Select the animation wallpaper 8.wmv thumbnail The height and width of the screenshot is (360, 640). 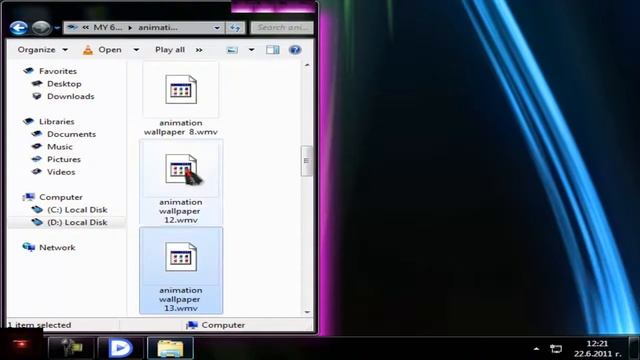point(181,89)
